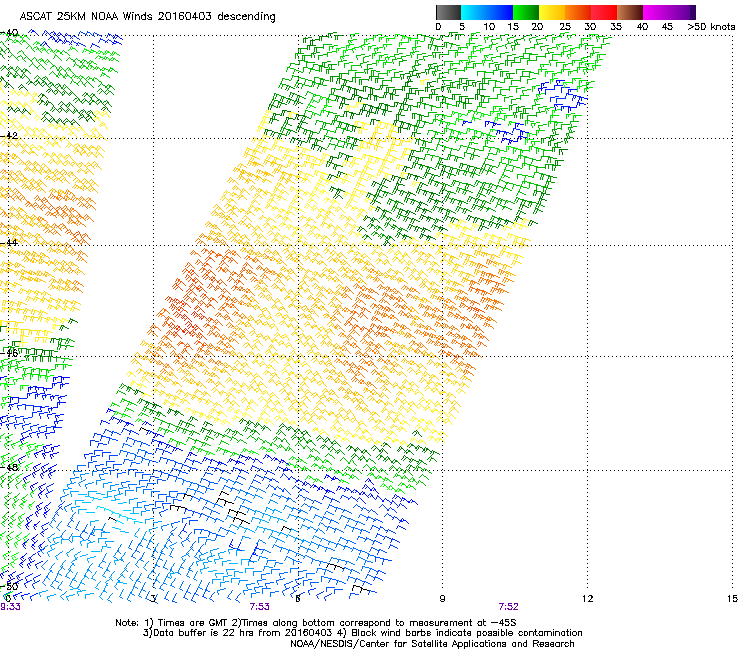
Task: Click the -40 latitude label
Action: pos(9,33)
